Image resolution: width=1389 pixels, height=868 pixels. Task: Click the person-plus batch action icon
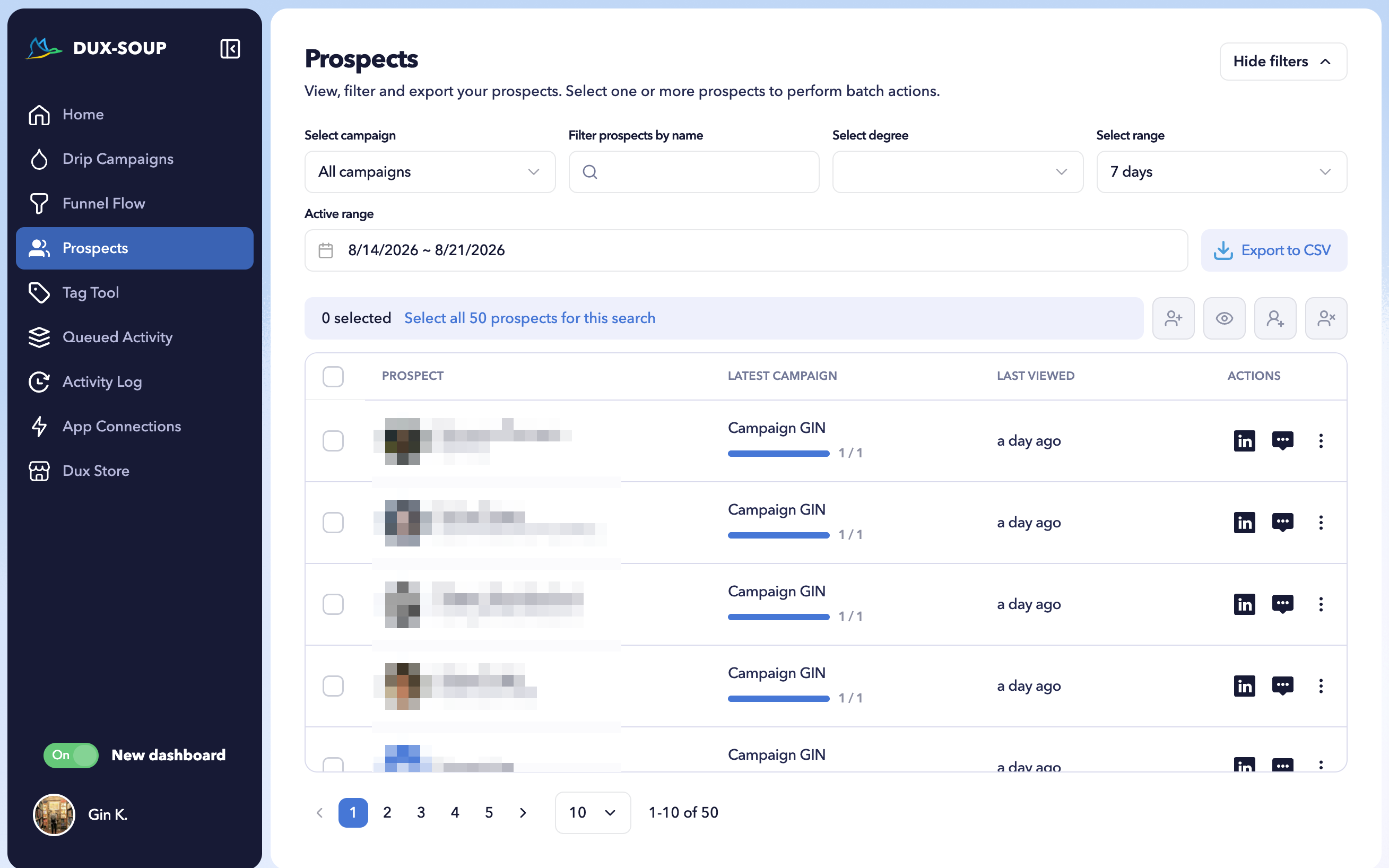pyautogui.click(x=1275, y=318)
